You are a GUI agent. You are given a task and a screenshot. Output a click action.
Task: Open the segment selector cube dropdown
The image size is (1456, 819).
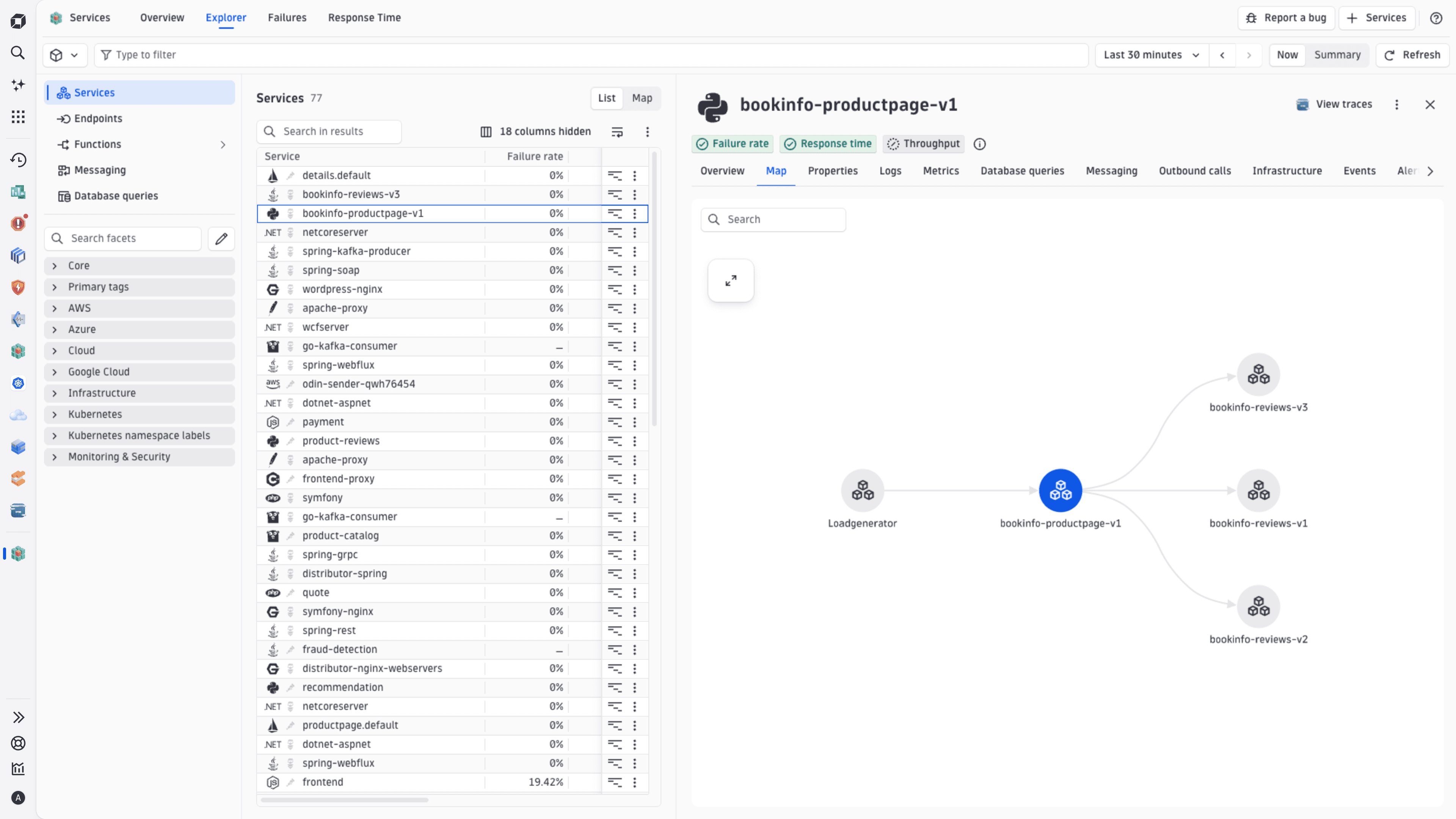(x=65, y=55)
